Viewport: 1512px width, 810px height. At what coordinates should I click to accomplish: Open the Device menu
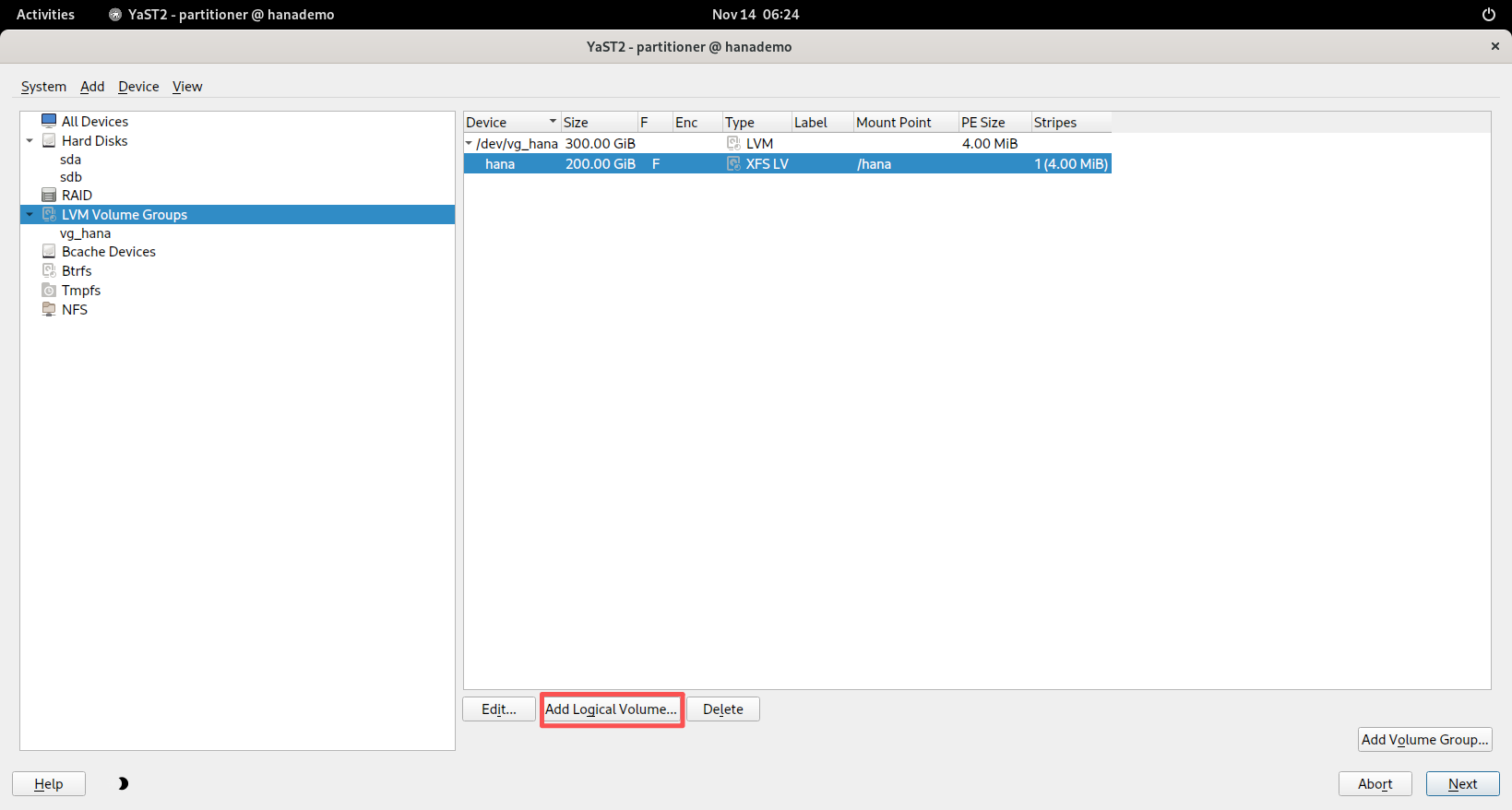pos(138,87)
